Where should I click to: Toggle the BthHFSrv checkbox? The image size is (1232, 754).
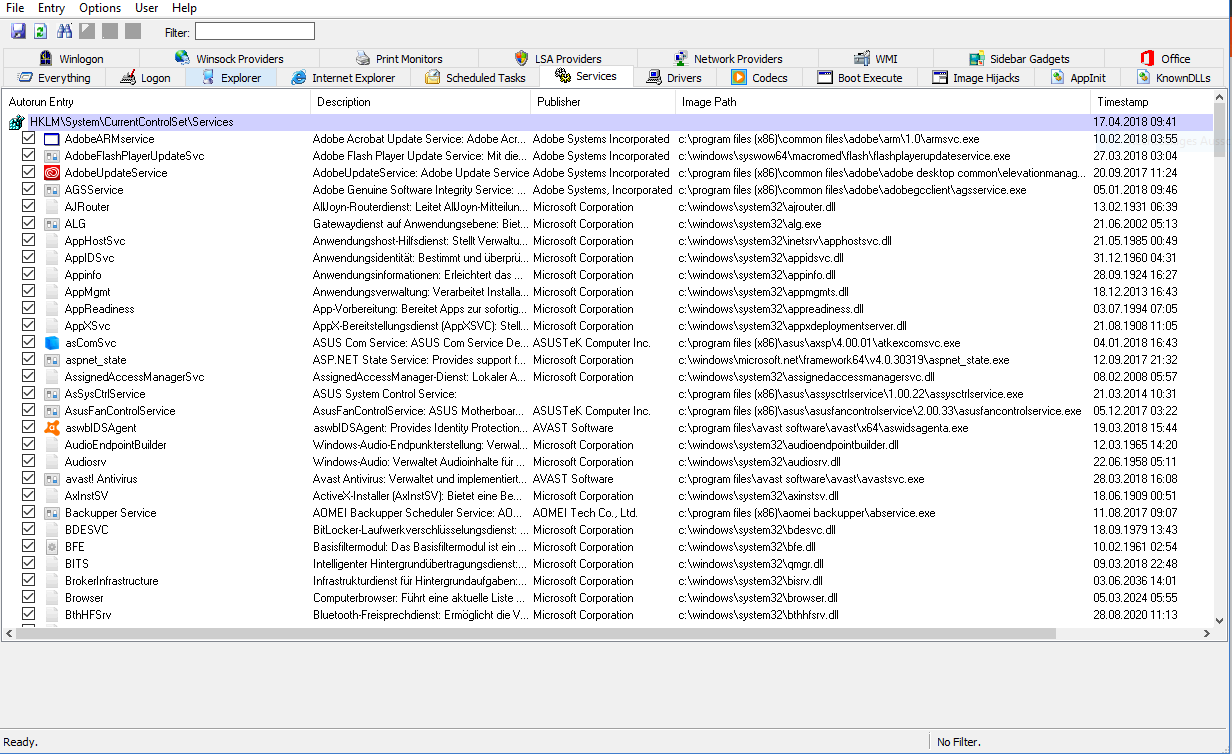click(29, 615)
